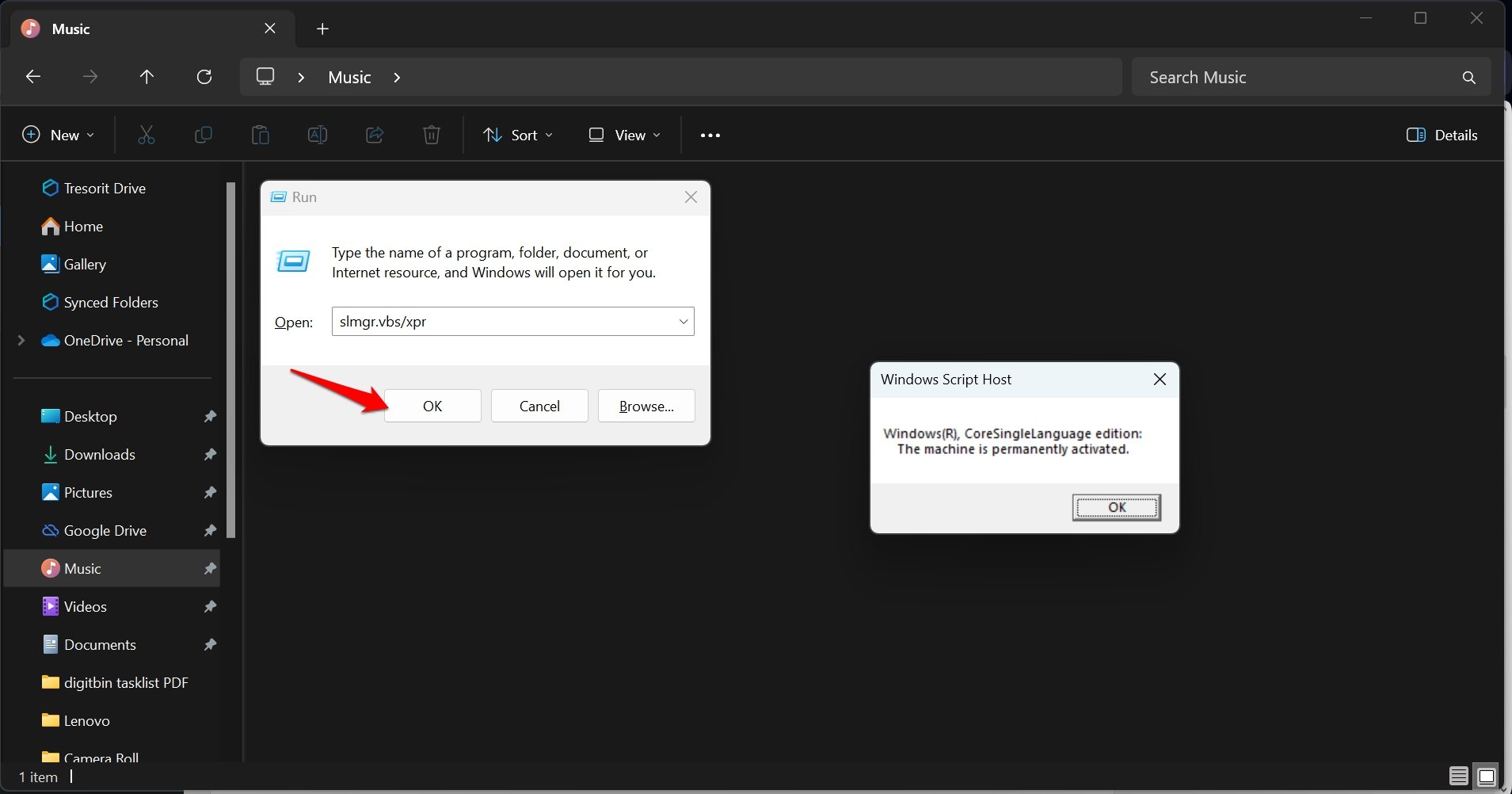
Task: Go up one folder level
Action: (x=147, y=77)
